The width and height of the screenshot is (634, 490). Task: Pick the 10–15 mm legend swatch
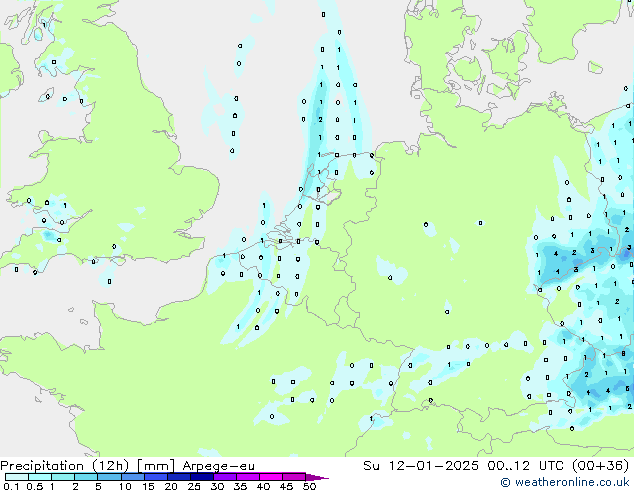pos(132,477)
